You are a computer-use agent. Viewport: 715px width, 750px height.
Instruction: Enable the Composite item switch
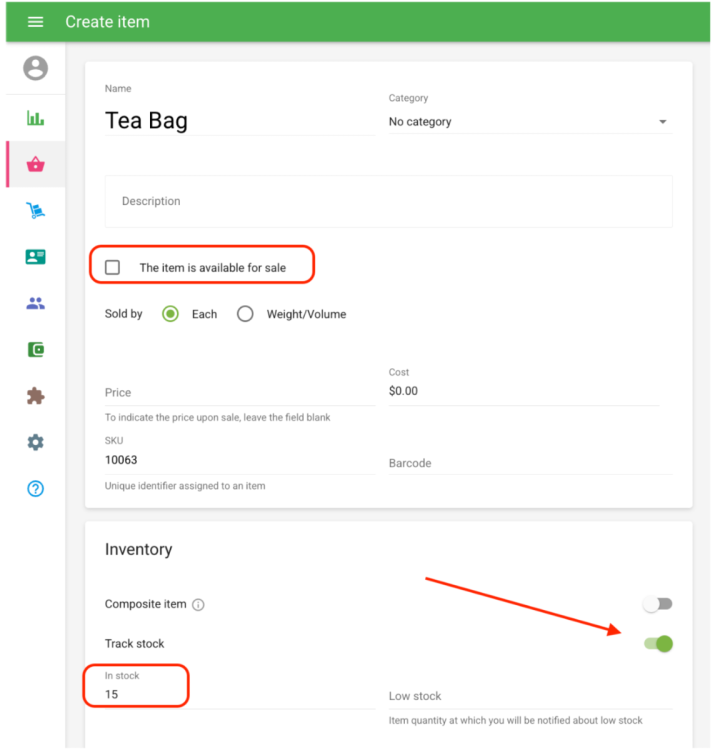click(x=658, y=604)
